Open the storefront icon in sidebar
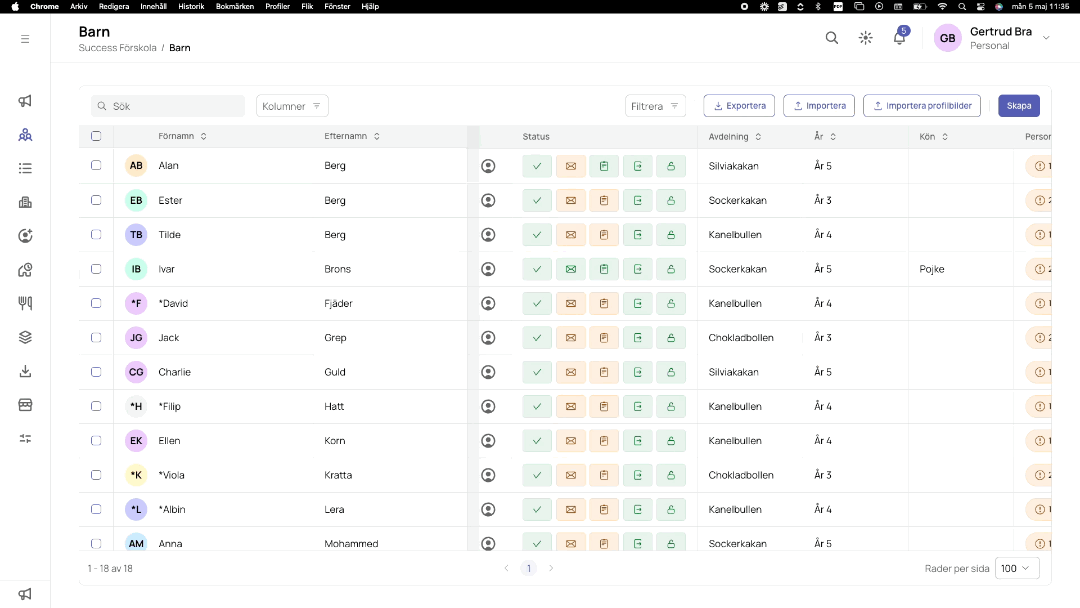The image size is (1080, 608). pos(25,405)
